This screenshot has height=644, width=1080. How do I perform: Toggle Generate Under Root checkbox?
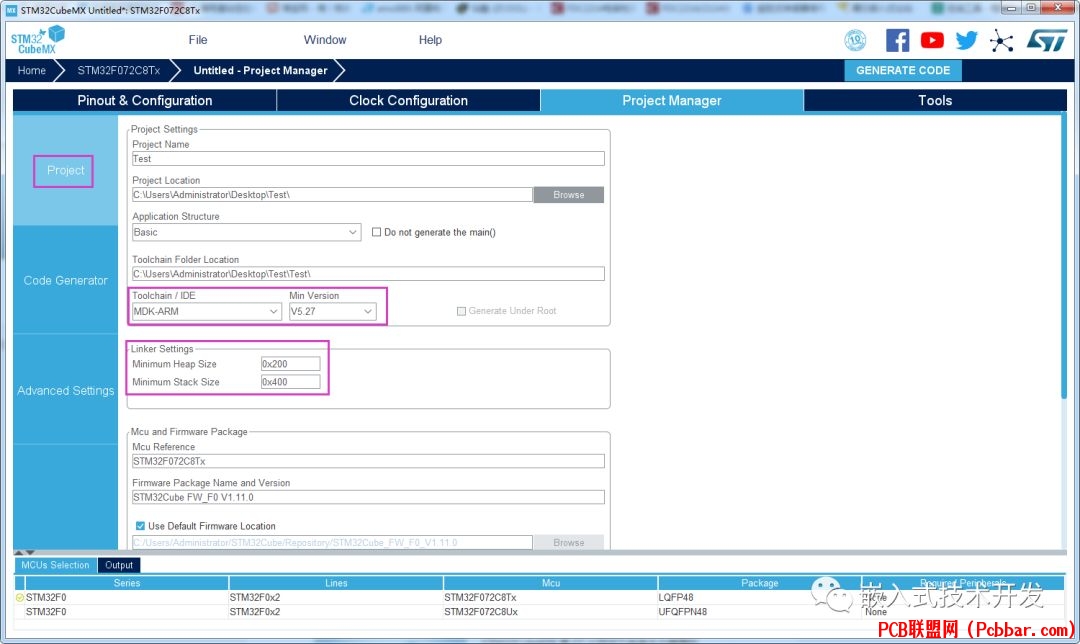pos(461,311)
